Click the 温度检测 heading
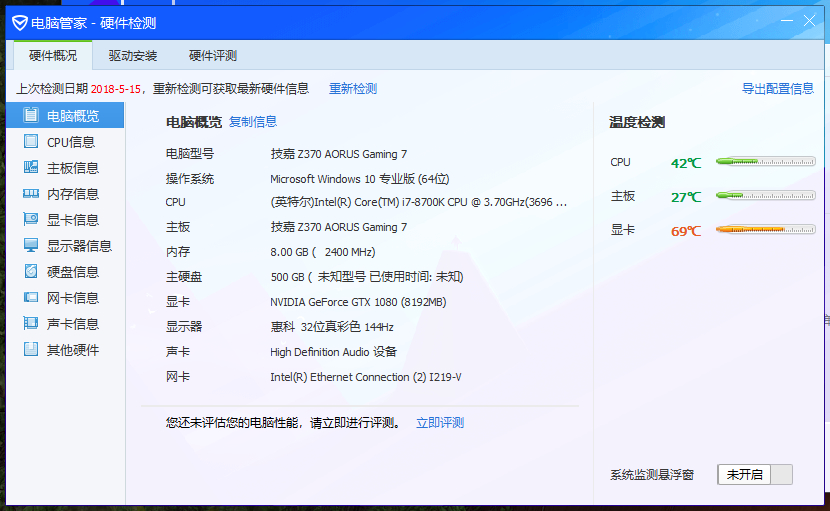Viewport: 830px width, 511px height. (x=637, y=122)
